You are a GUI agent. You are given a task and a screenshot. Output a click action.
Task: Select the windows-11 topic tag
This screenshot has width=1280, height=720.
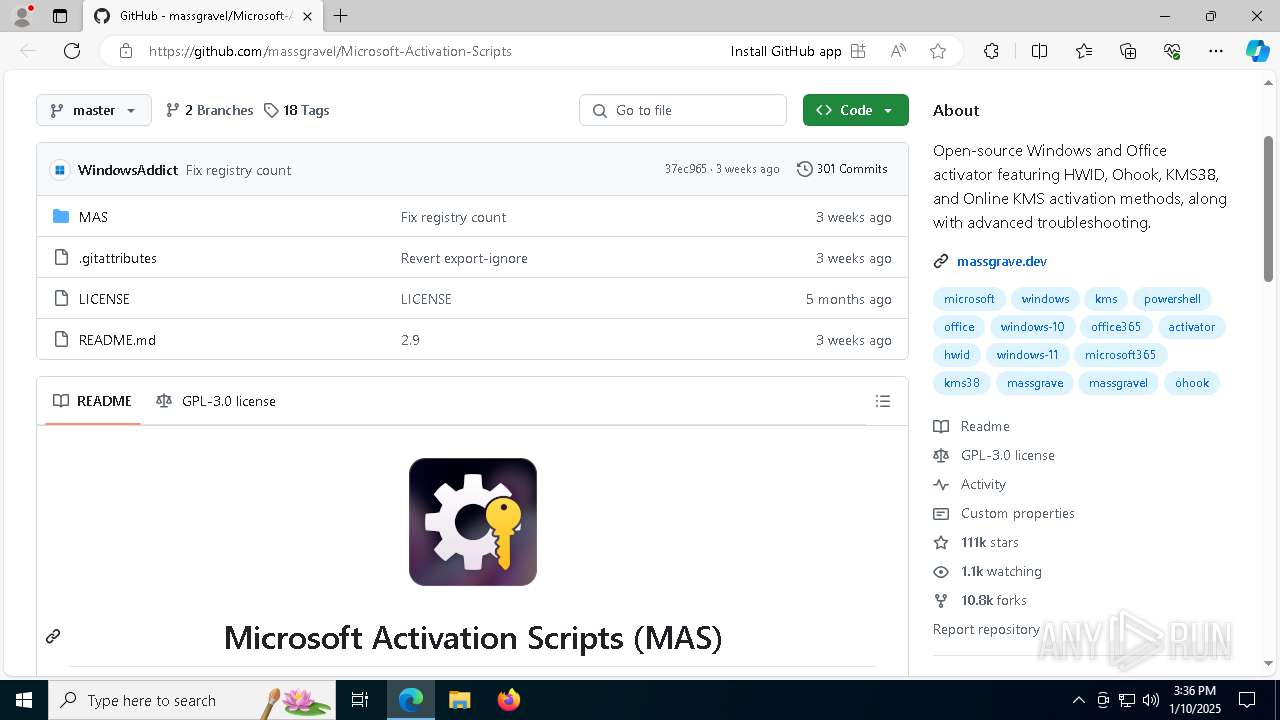pos(1027,355)
